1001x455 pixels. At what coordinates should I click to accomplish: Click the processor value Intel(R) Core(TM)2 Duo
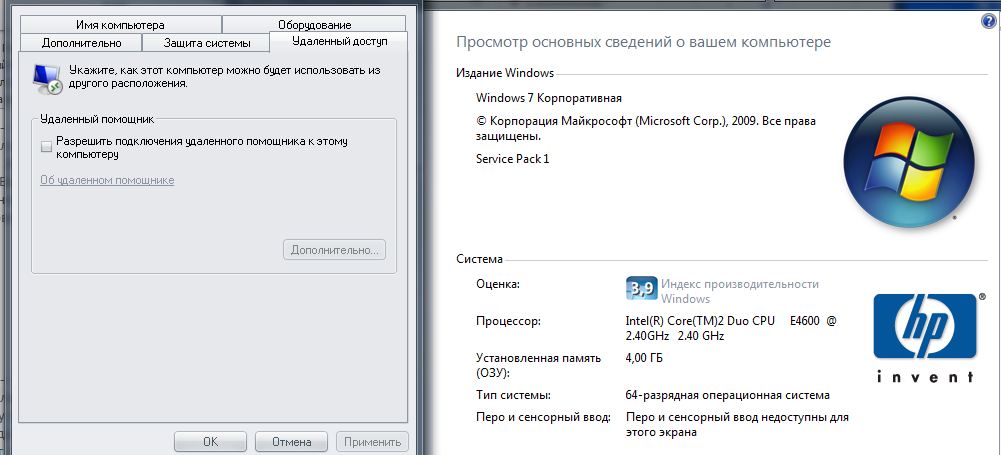point(730,328)
